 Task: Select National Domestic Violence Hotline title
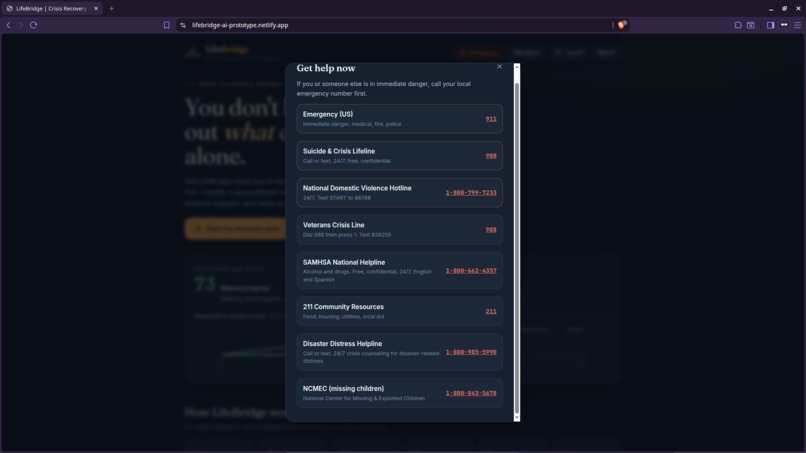(357, 188)
